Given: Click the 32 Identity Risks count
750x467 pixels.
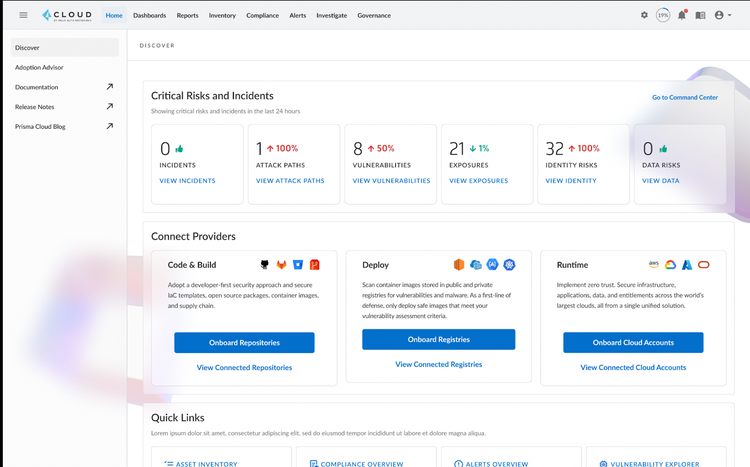Looking at the screenshot, I should [554, 149].
